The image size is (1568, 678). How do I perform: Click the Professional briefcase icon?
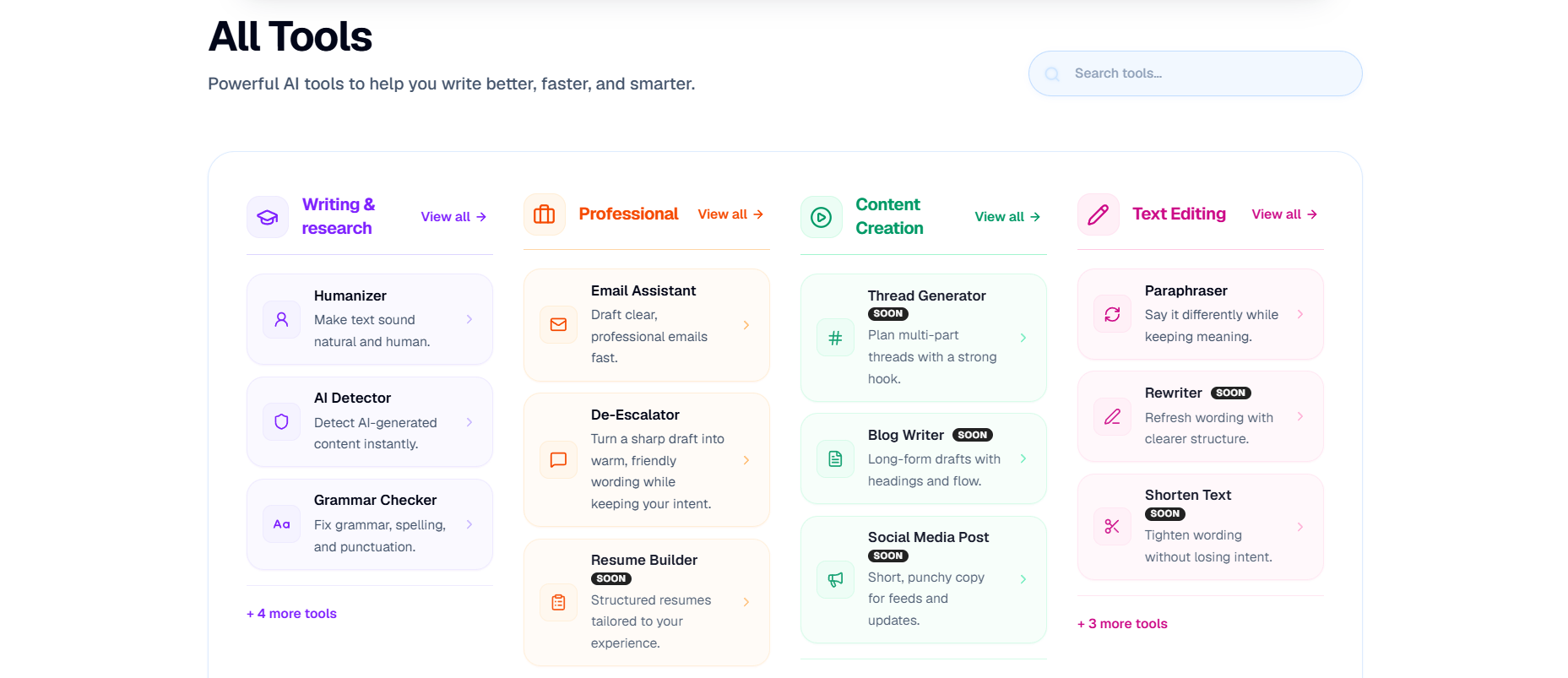pyautogui.click(x=545, y=214)
